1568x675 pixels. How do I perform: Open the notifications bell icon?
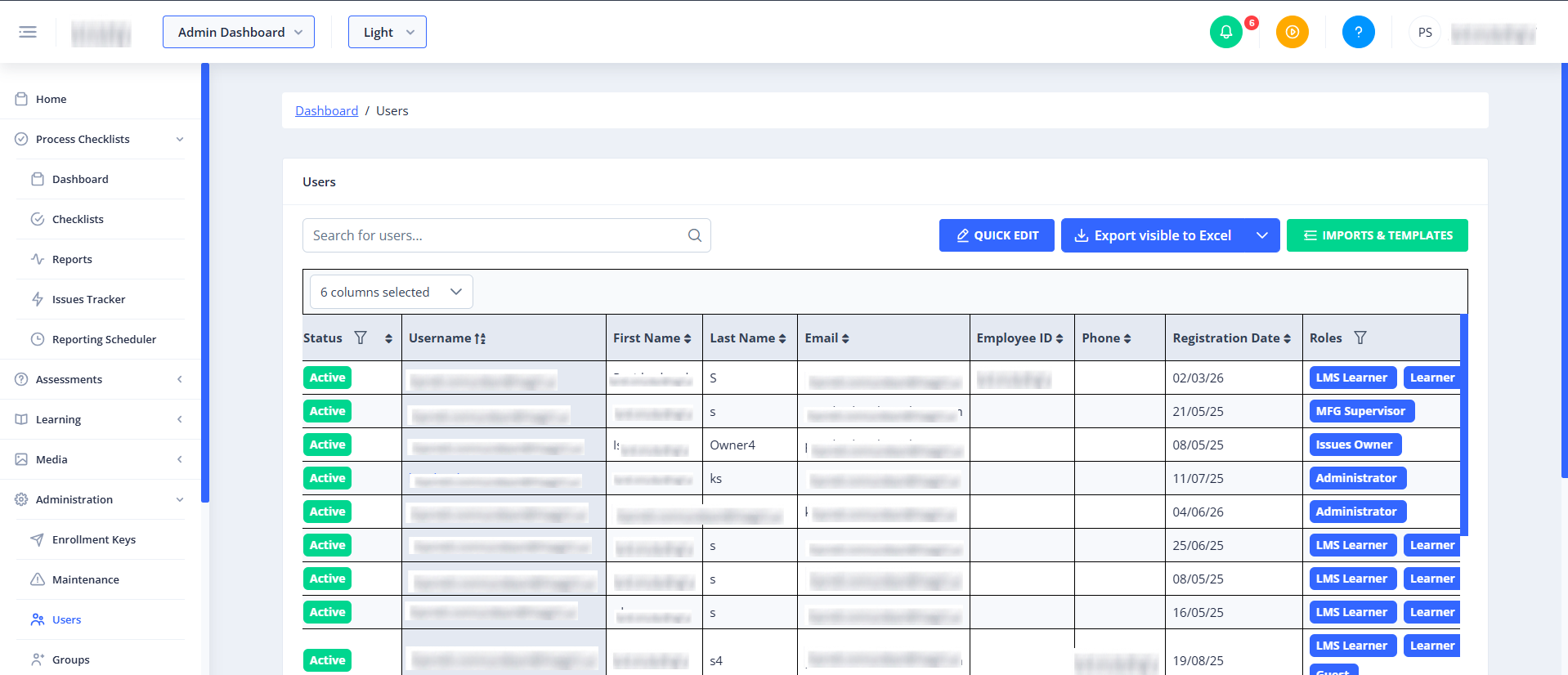coord(1225,32)
